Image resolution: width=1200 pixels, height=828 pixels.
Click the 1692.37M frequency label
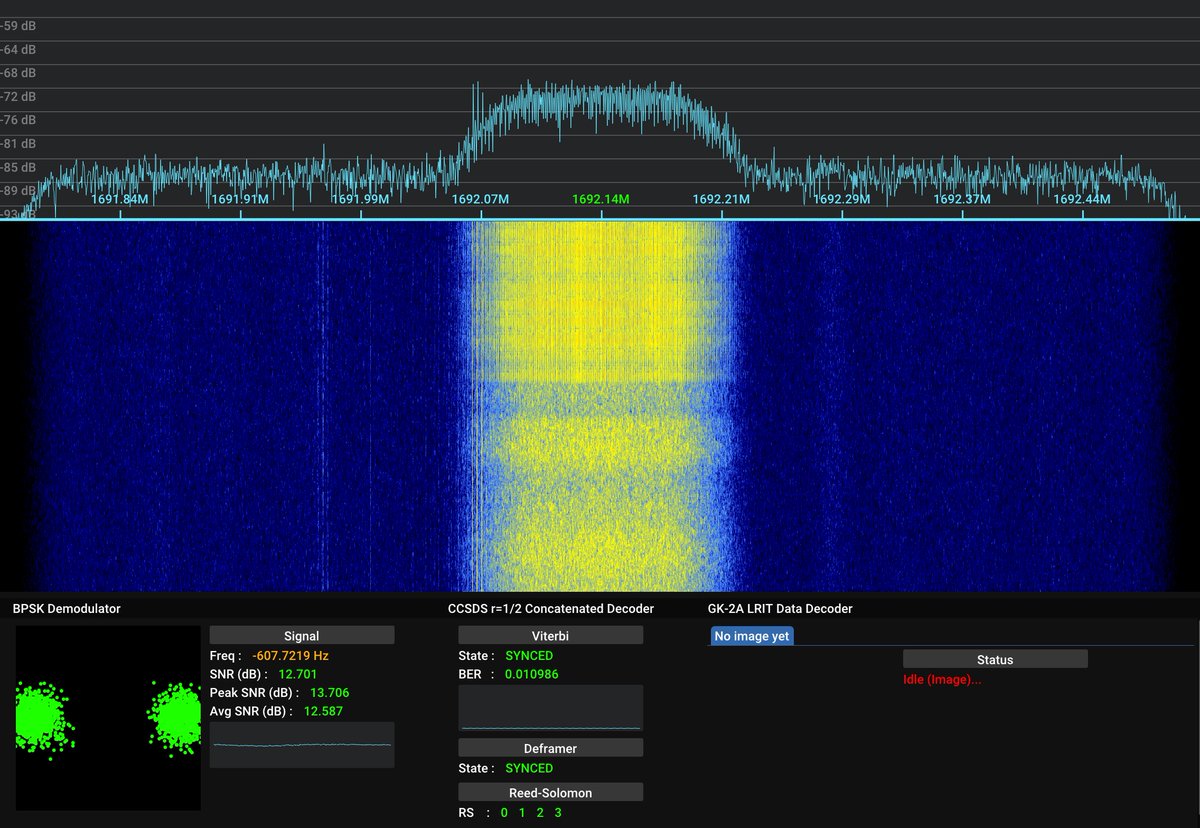962,199
